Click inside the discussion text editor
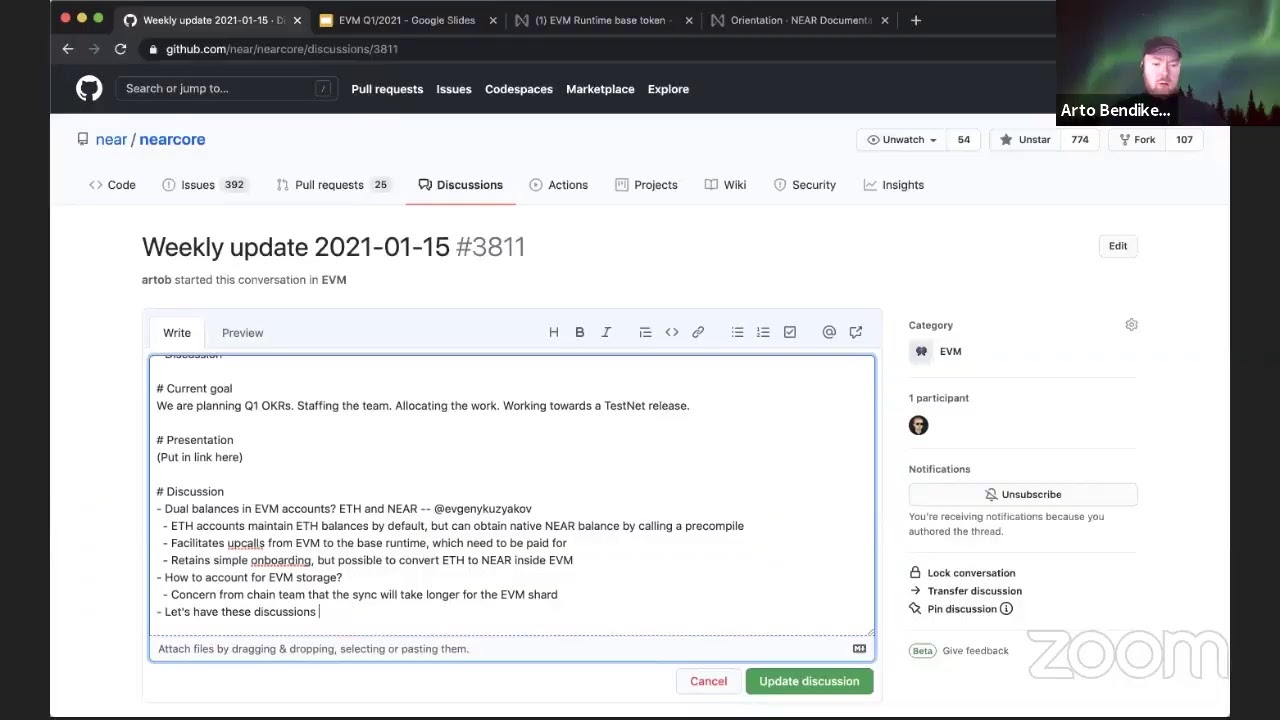The width and height of the screenshot is (1280, 720). point(512,495)
